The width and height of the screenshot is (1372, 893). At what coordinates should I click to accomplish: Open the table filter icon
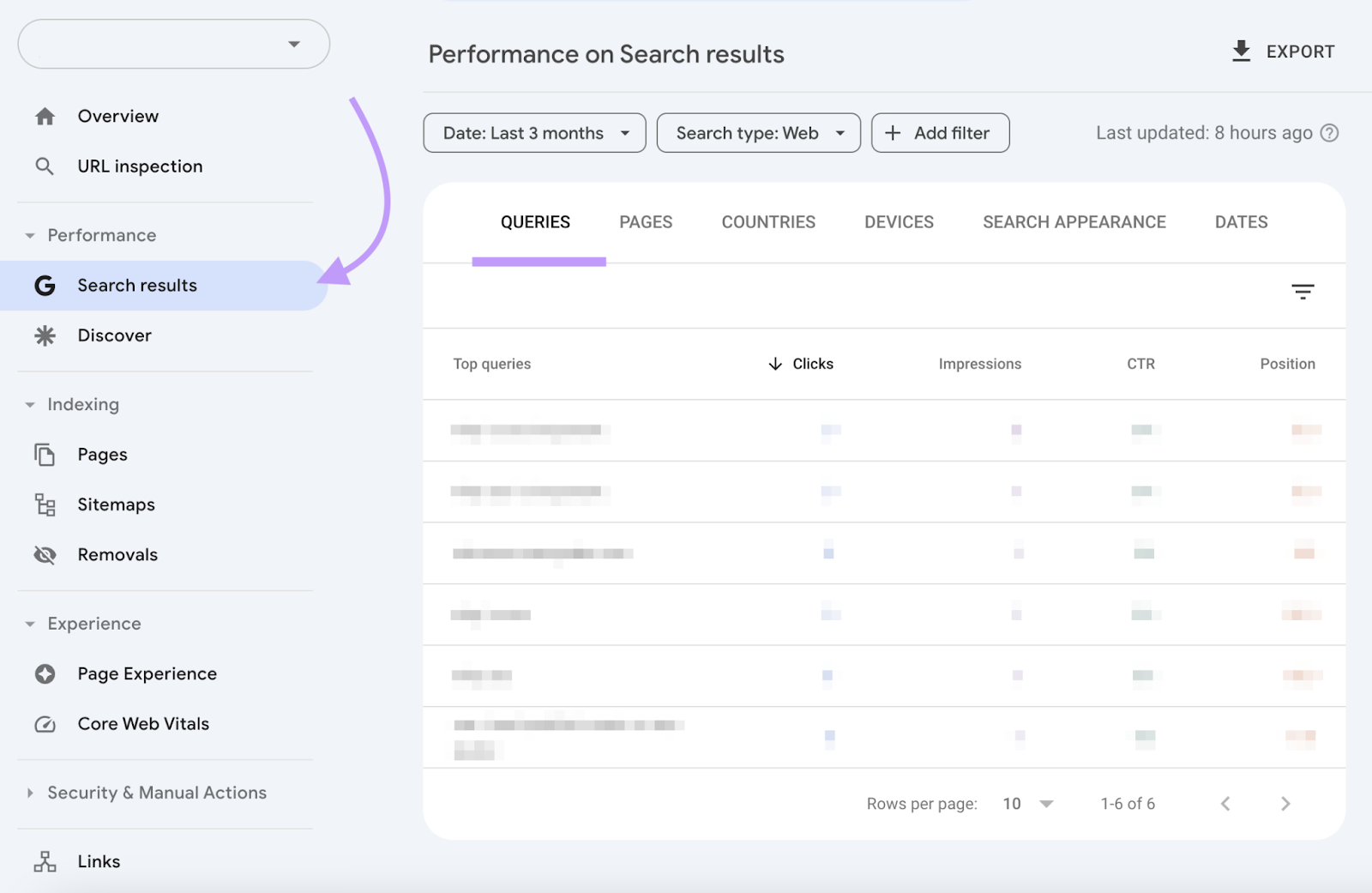click(1303, 292)
